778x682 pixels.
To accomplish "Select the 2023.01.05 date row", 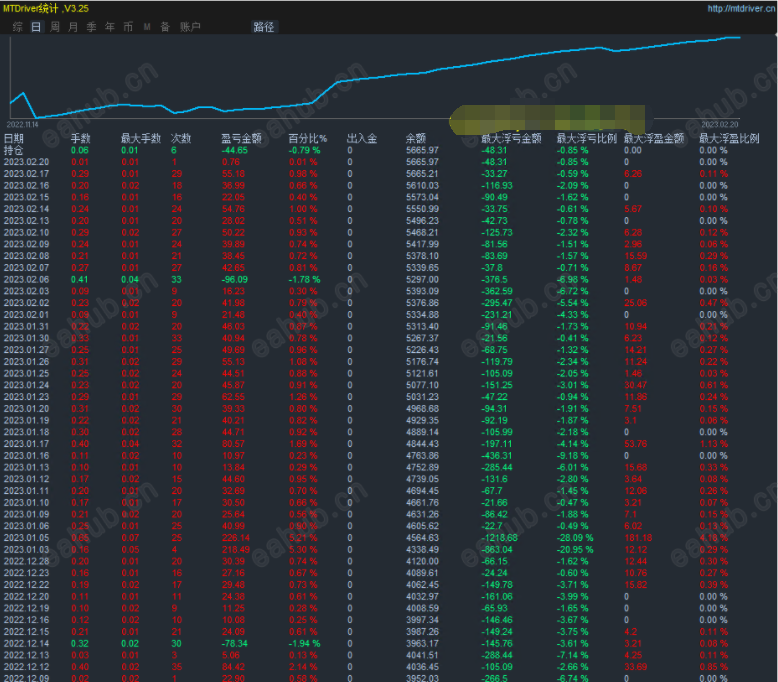I will coord(26,538).
